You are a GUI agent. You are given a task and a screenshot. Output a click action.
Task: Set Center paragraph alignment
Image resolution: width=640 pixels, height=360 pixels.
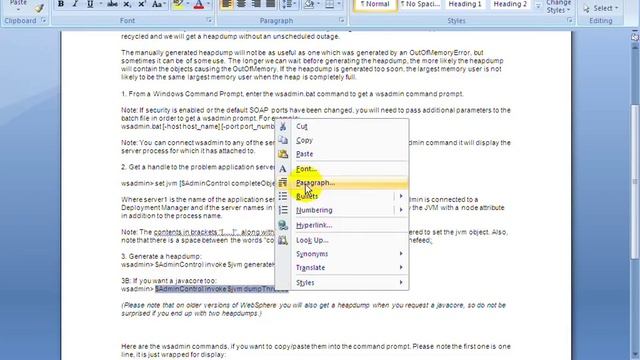coord(241,4)
